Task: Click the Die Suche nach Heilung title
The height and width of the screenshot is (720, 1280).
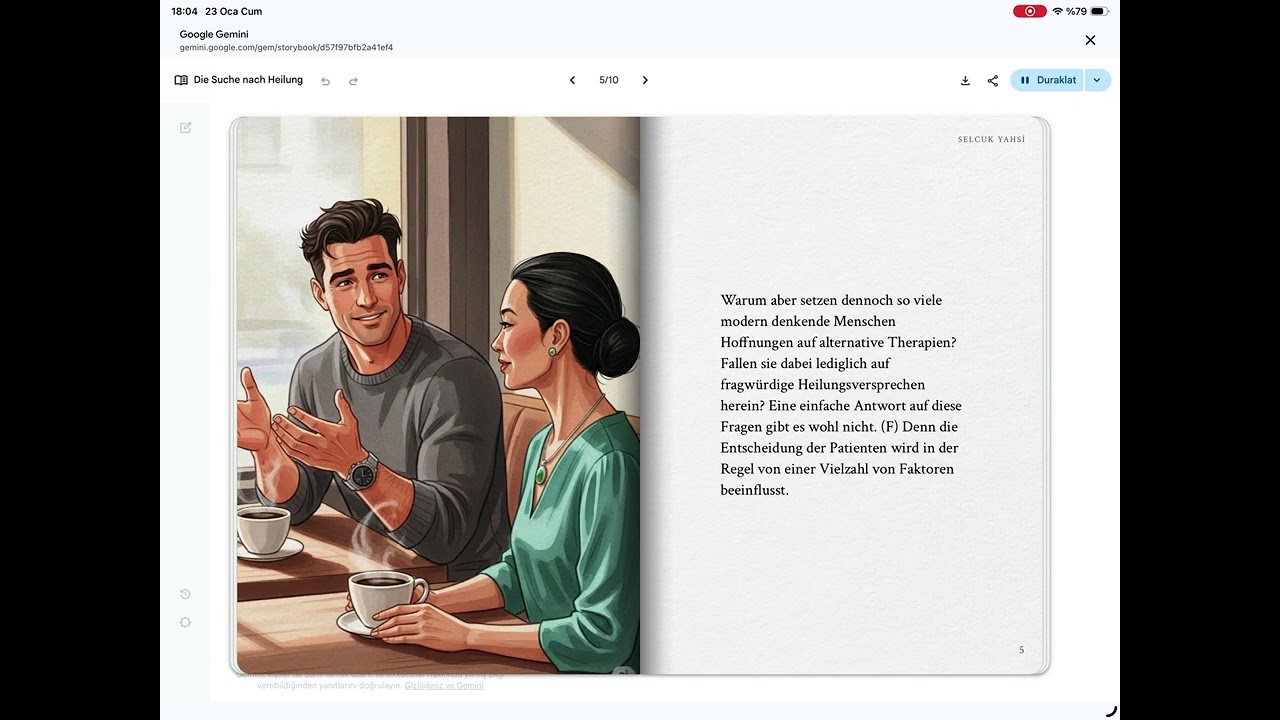Action: point(248,80)
